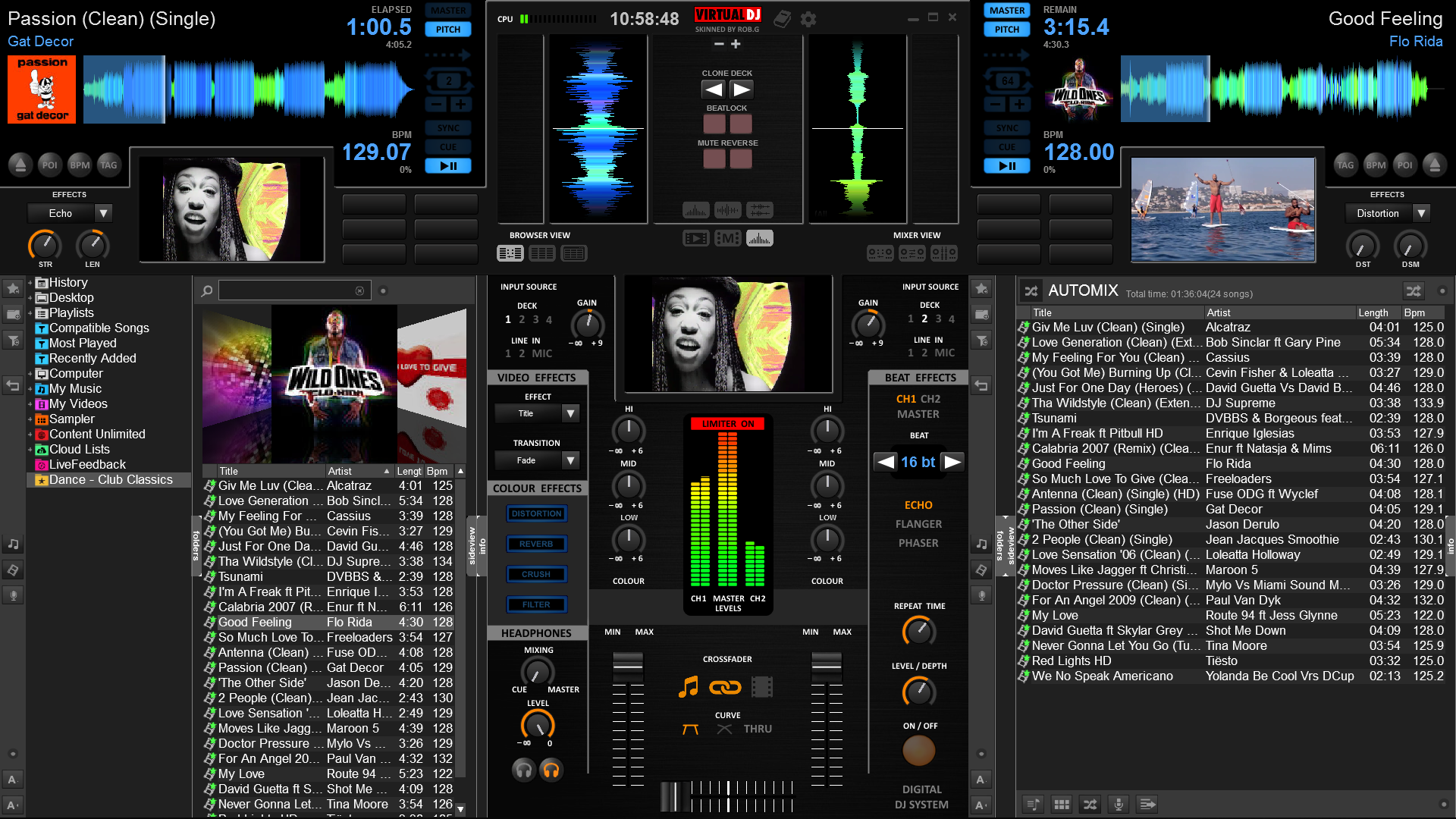Click the crossfader audio music note icon
The height and width of the screenshot is (819, 1456).
688,687
